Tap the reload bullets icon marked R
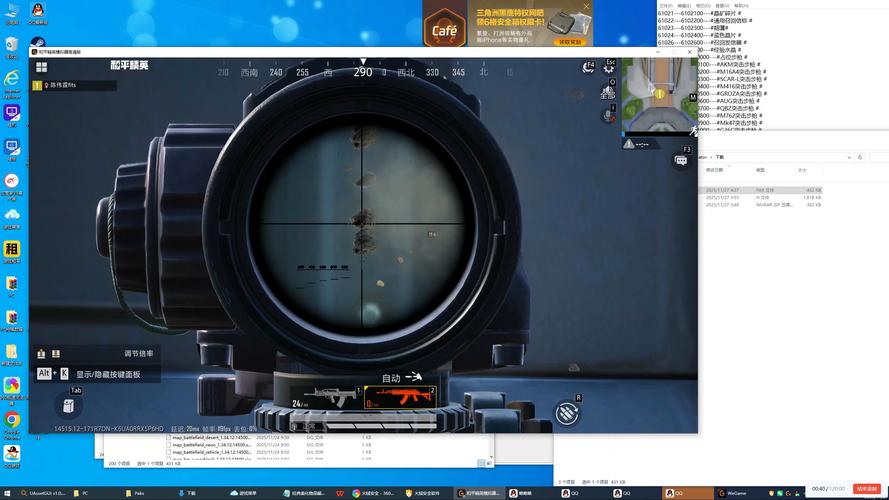 click(x=566, y=414)
